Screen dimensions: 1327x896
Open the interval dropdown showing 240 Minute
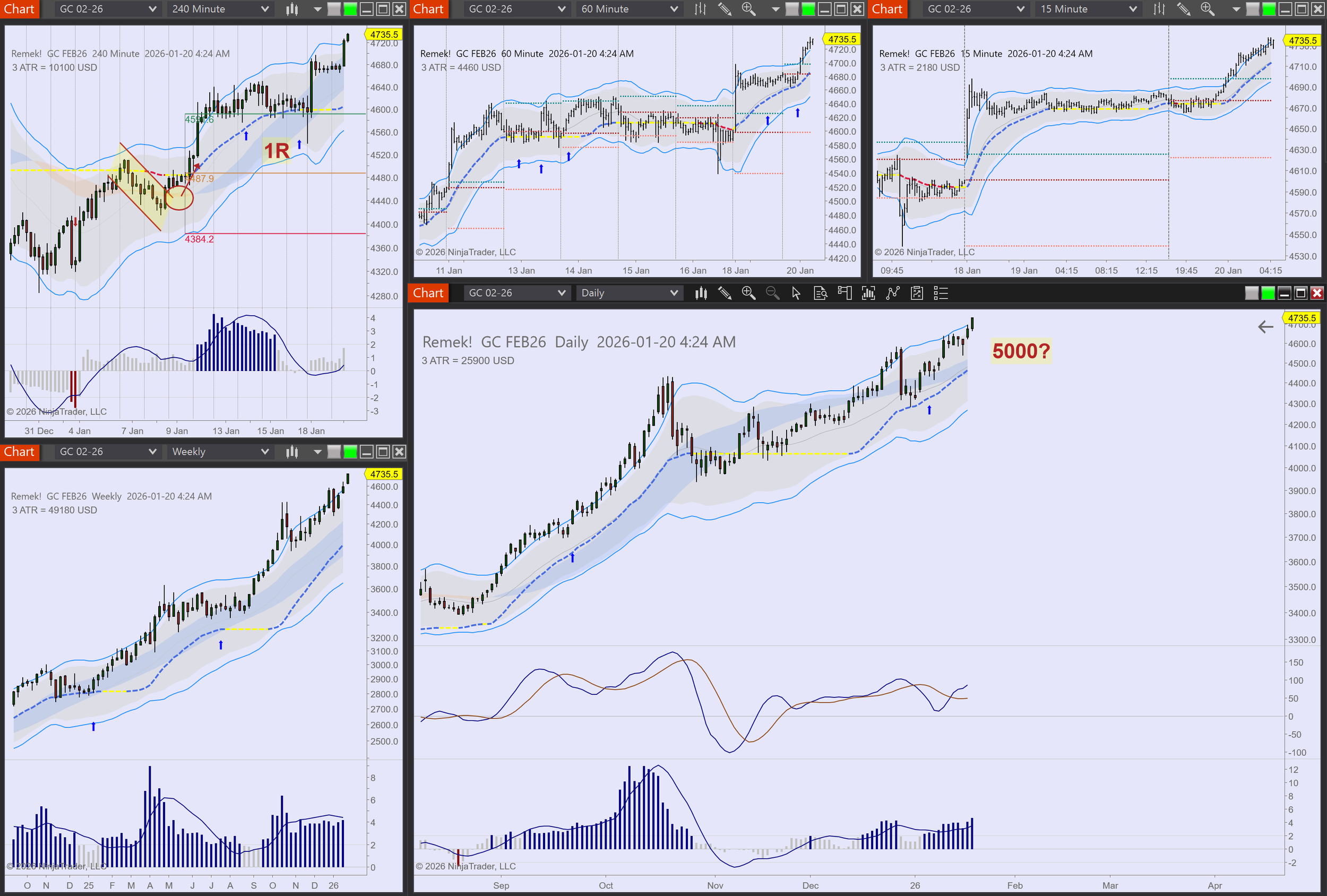tap(219, 9)
